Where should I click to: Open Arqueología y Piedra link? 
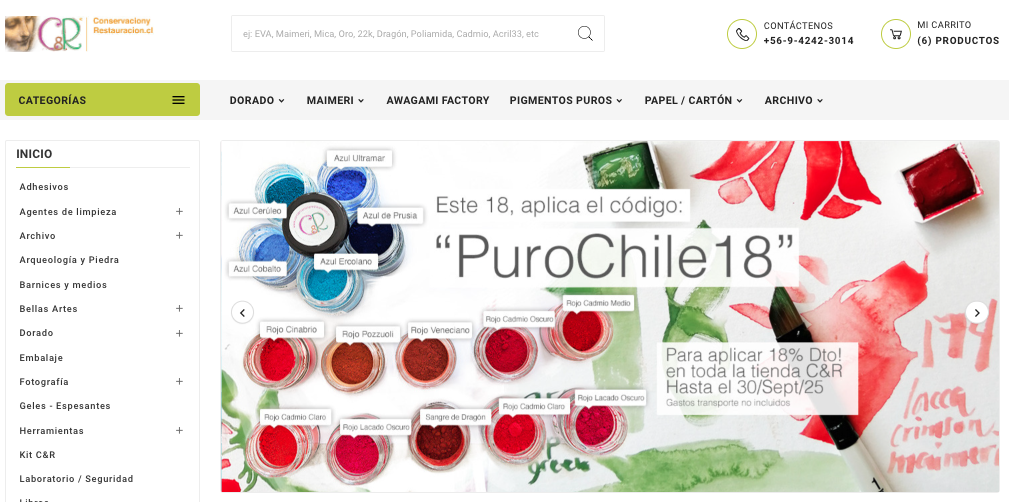click(x=69, y=260)
